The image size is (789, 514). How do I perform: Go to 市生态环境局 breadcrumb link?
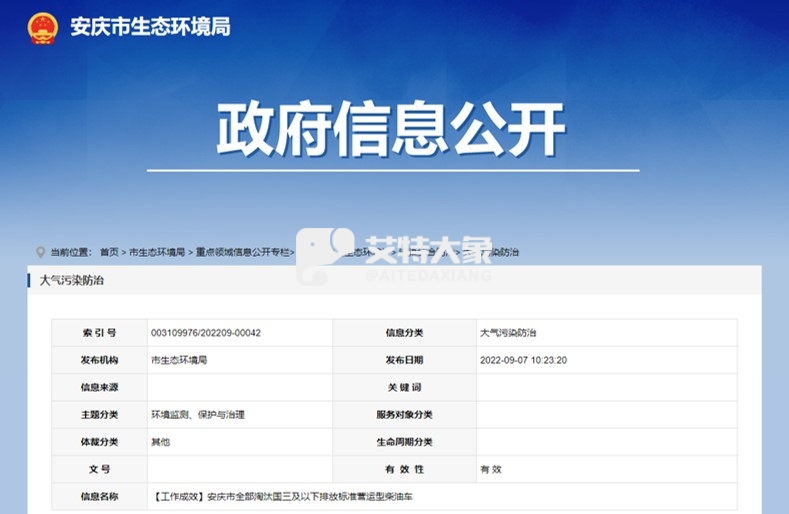coord(157,252)
